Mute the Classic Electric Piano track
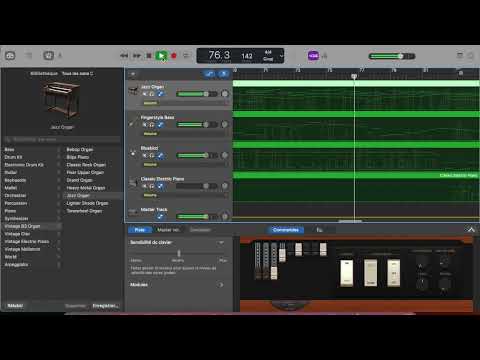Image resolution: width=480 pixels, height=360 pixels. point(145,186)
